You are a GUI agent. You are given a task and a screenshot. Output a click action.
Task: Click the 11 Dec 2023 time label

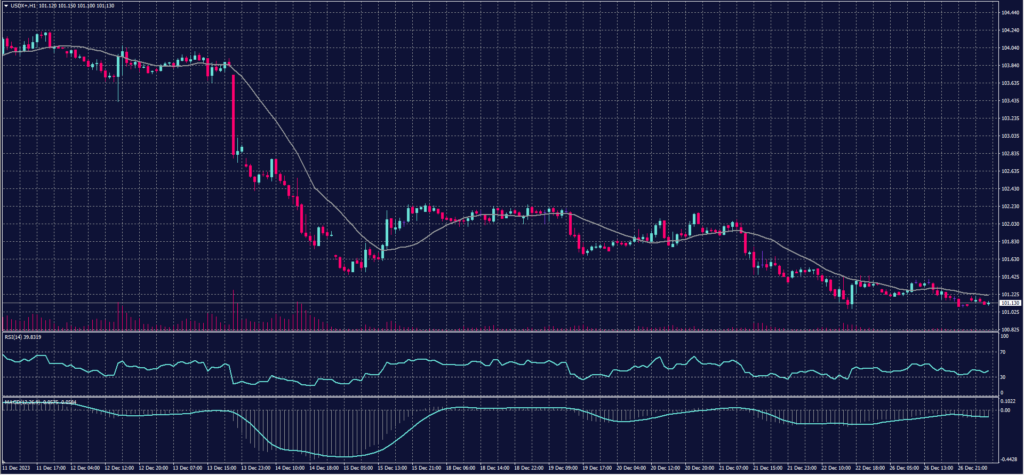17,467
